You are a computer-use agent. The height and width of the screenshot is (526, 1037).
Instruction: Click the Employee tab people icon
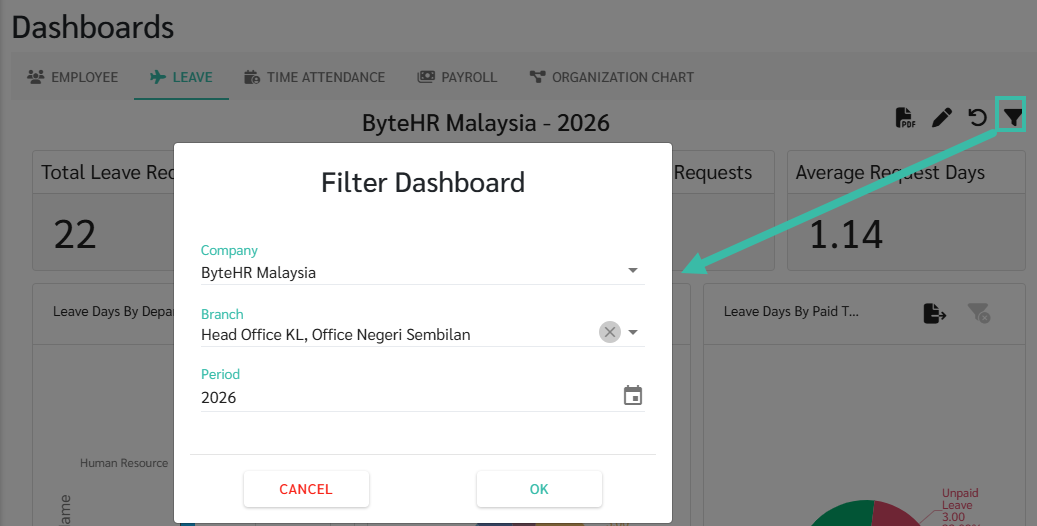(35, 77)
